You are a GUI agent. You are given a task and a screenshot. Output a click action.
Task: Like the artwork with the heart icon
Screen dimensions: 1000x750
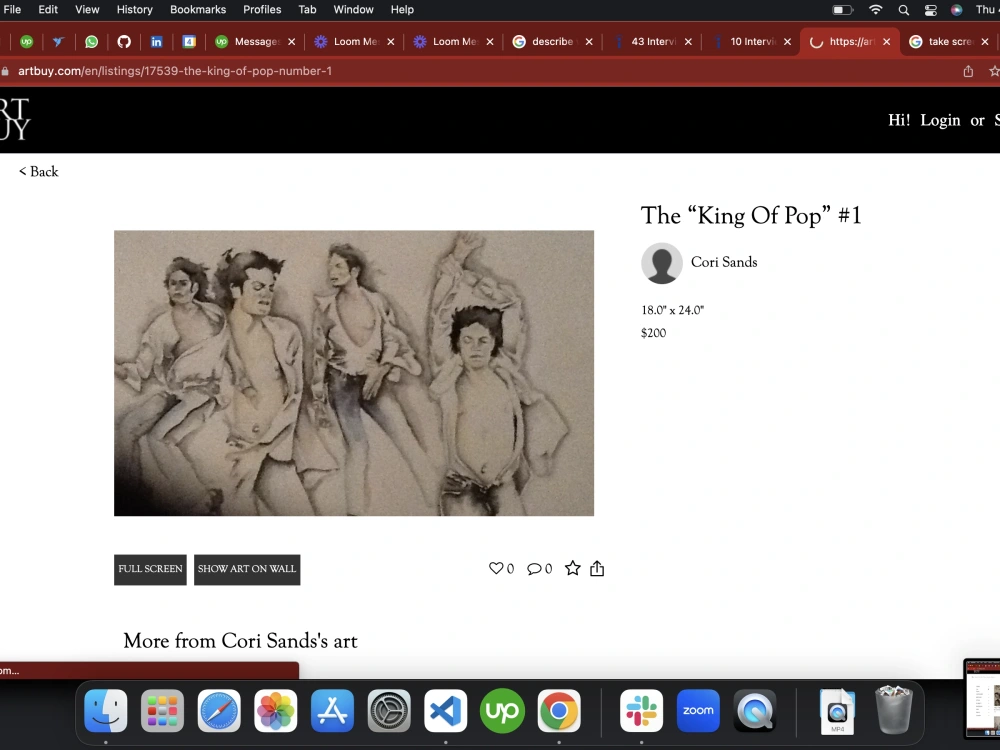point(496,568)
